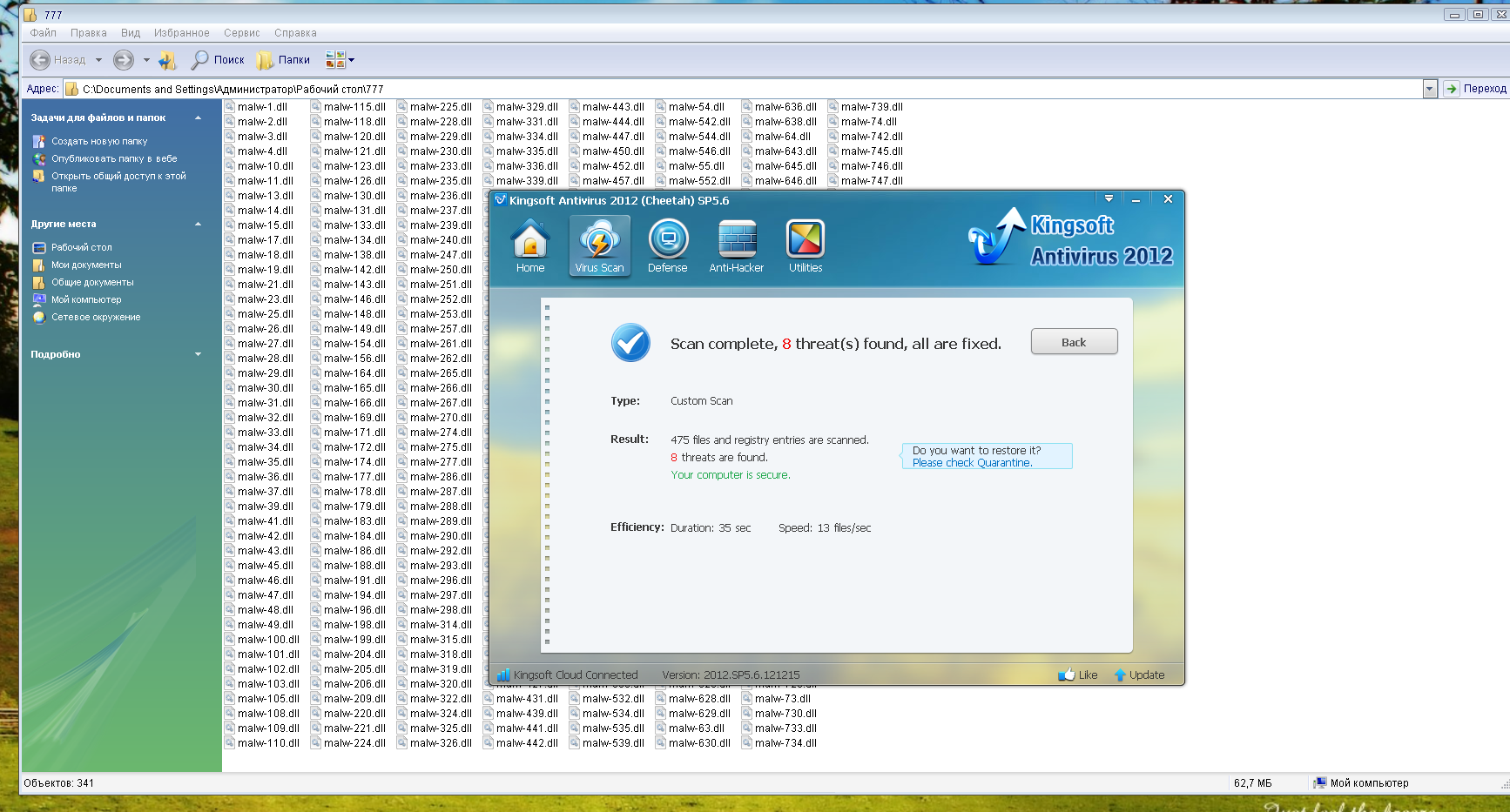Image resolution: width=1510 pixels, height=812 pixels.
Task: Open the Сервис menu
Action: coord(242,33)
